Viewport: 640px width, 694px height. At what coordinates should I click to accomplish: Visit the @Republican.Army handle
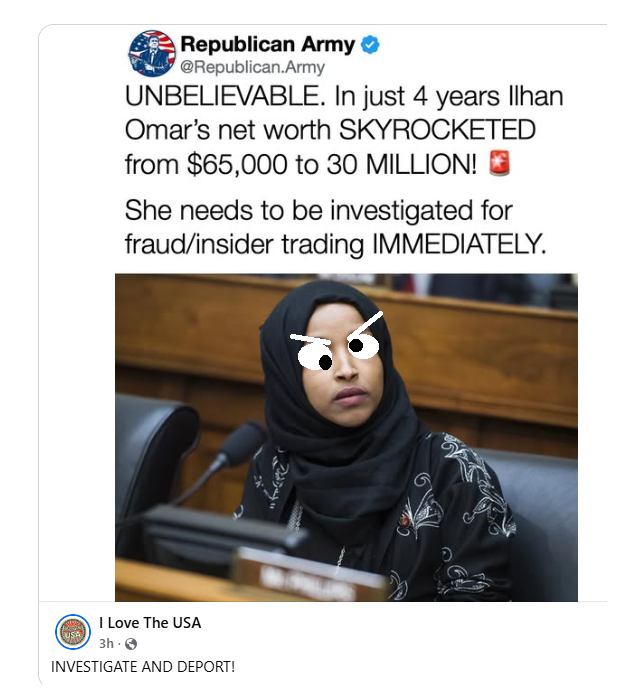pos(252,67)
